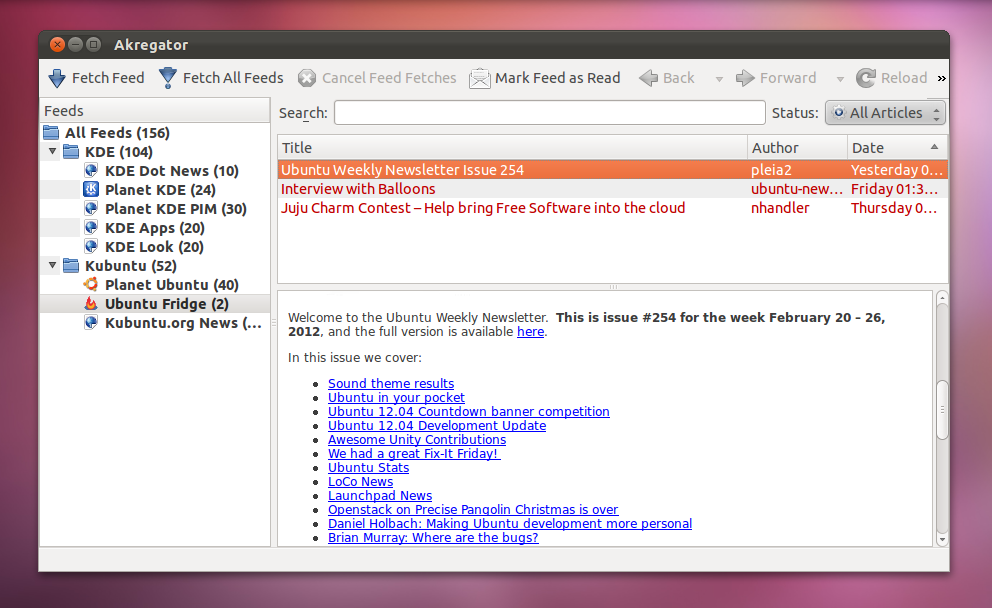This screenshot has width=992, height=608.
Task: Open the Sound theme results link
Action: click(390, 383)
